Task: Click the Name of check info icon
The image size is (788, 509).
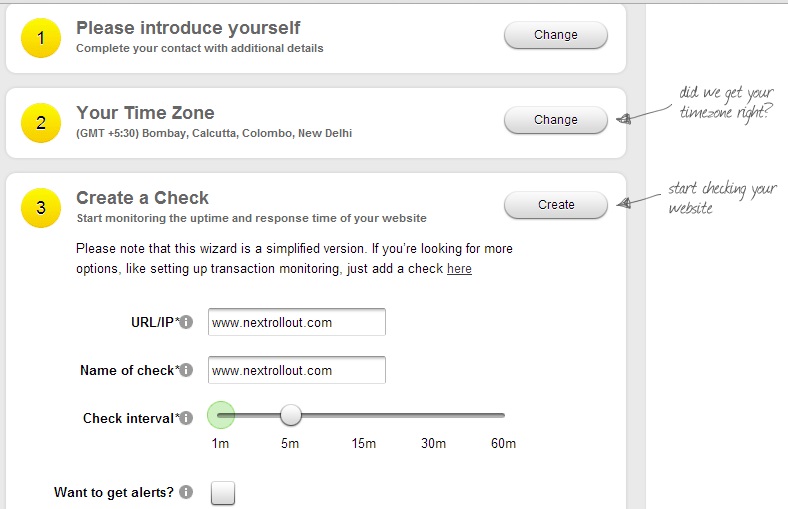Action: click(186, 370)
